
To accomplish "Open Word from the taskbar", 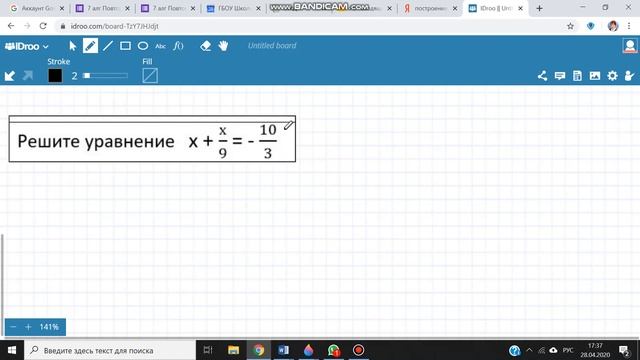I will click(283, 350).
